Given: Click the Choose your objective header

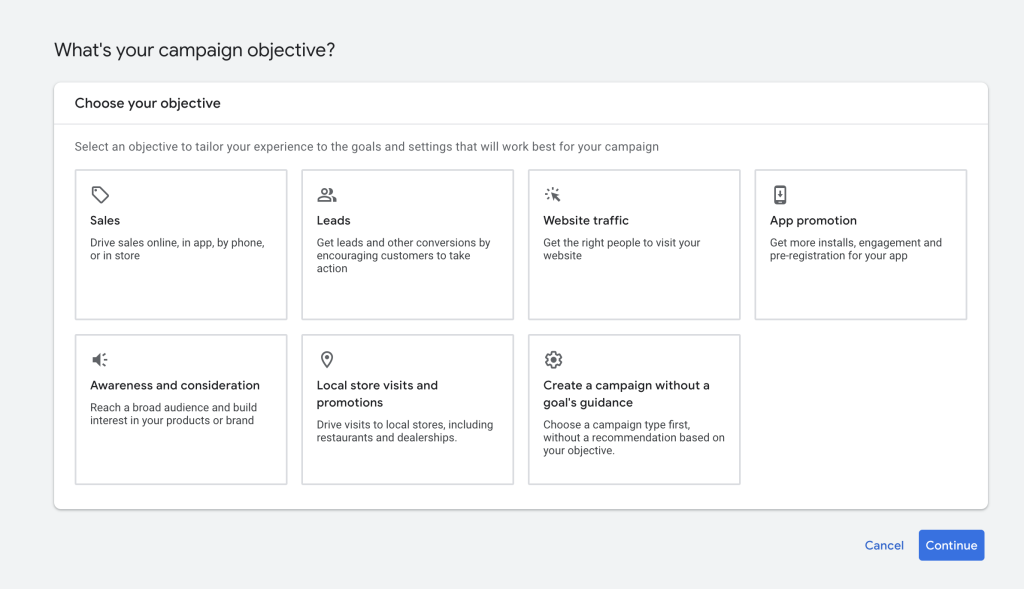Looking at the screenshot, I should pos(148,103).
